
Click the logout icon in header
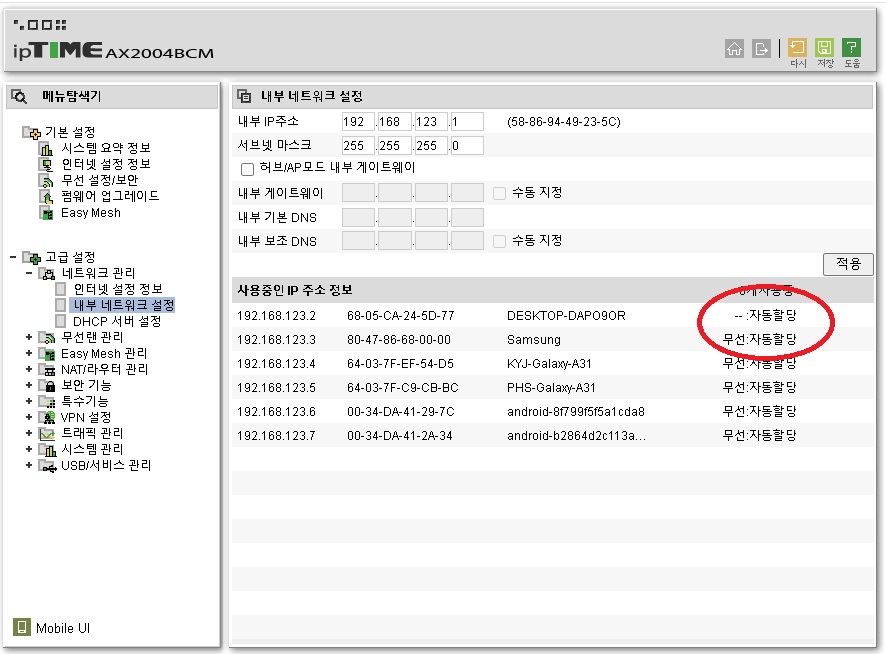[x=761, y=49]
